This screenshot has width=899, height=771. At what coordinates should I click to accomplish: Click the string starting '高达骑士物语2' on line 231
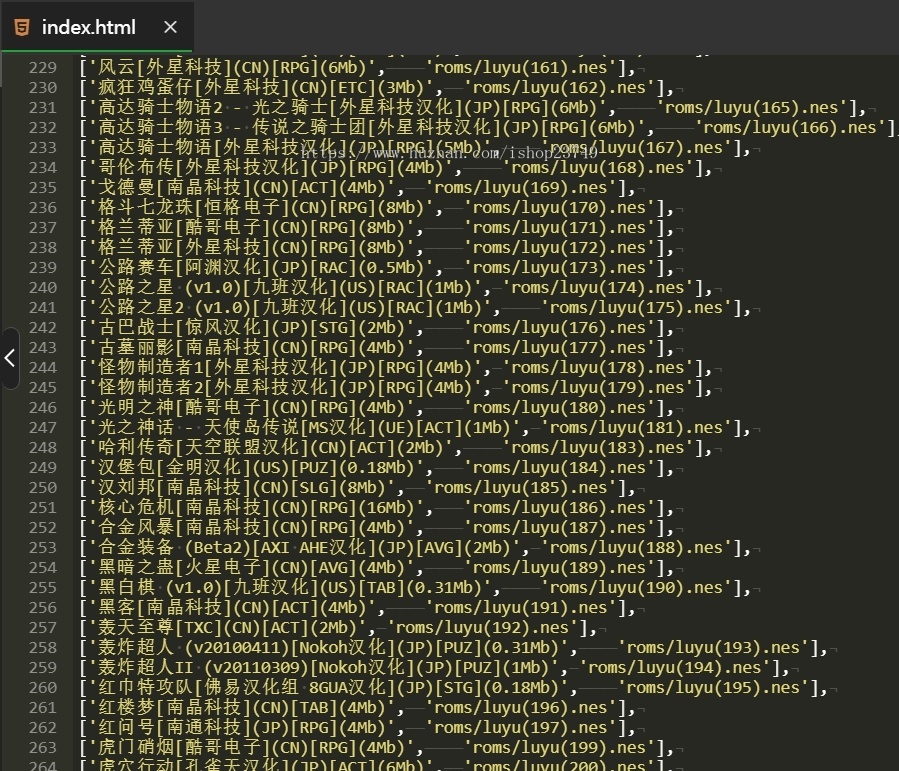(347, 108)
